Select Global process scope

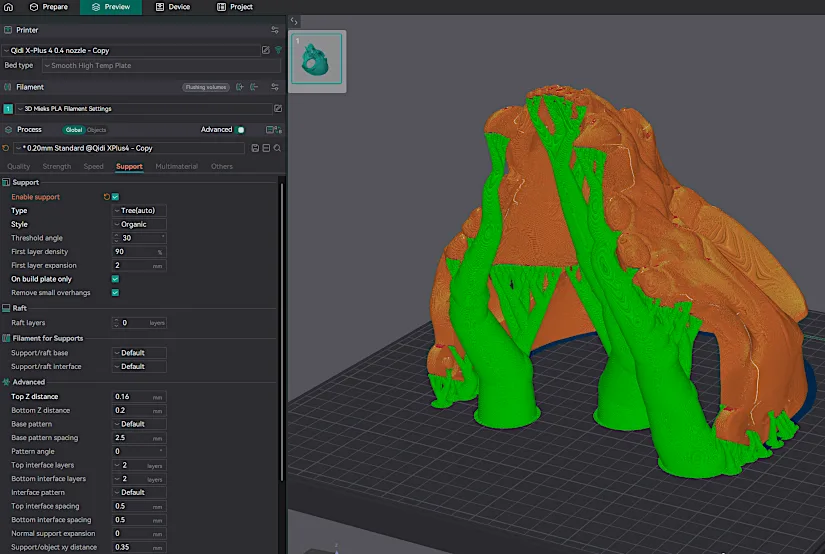(74, 130)
